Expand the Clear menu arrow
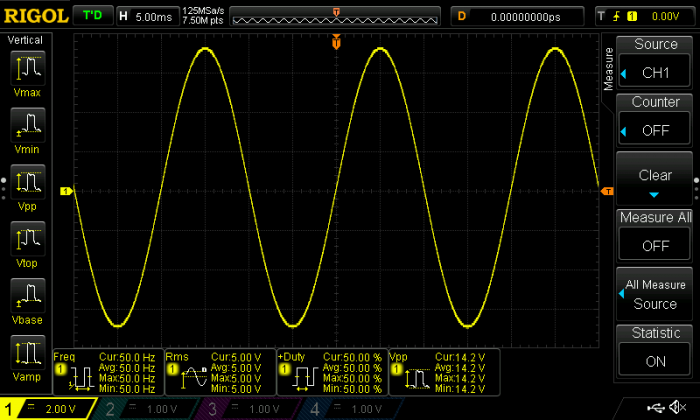The height and width of the screenshot is (420, 700). 655,194
